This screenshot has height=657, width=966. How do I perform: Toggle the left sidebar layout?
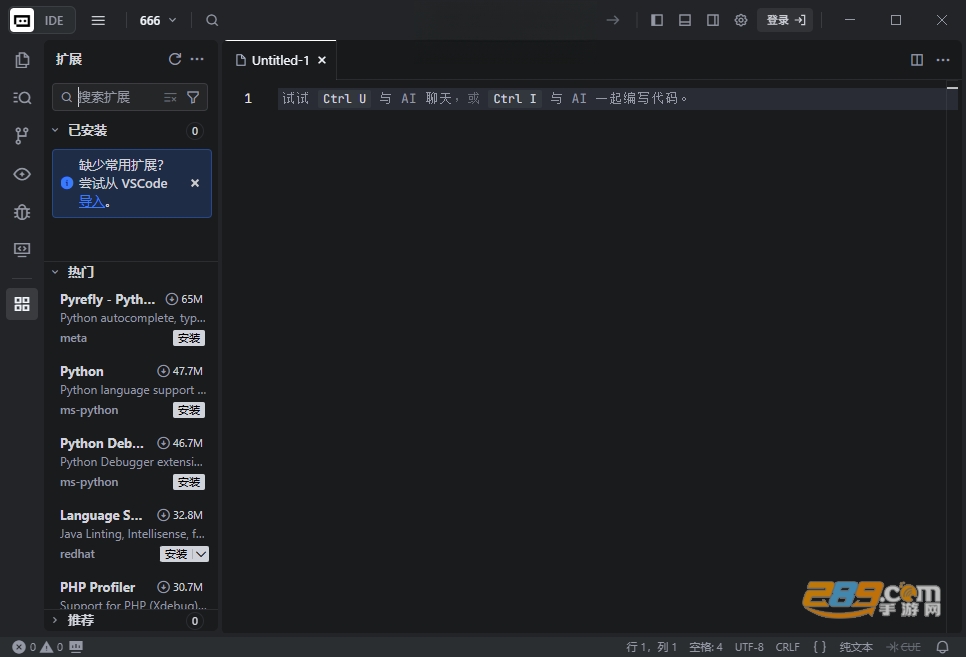pyautogui.click(x=657, y=20)
